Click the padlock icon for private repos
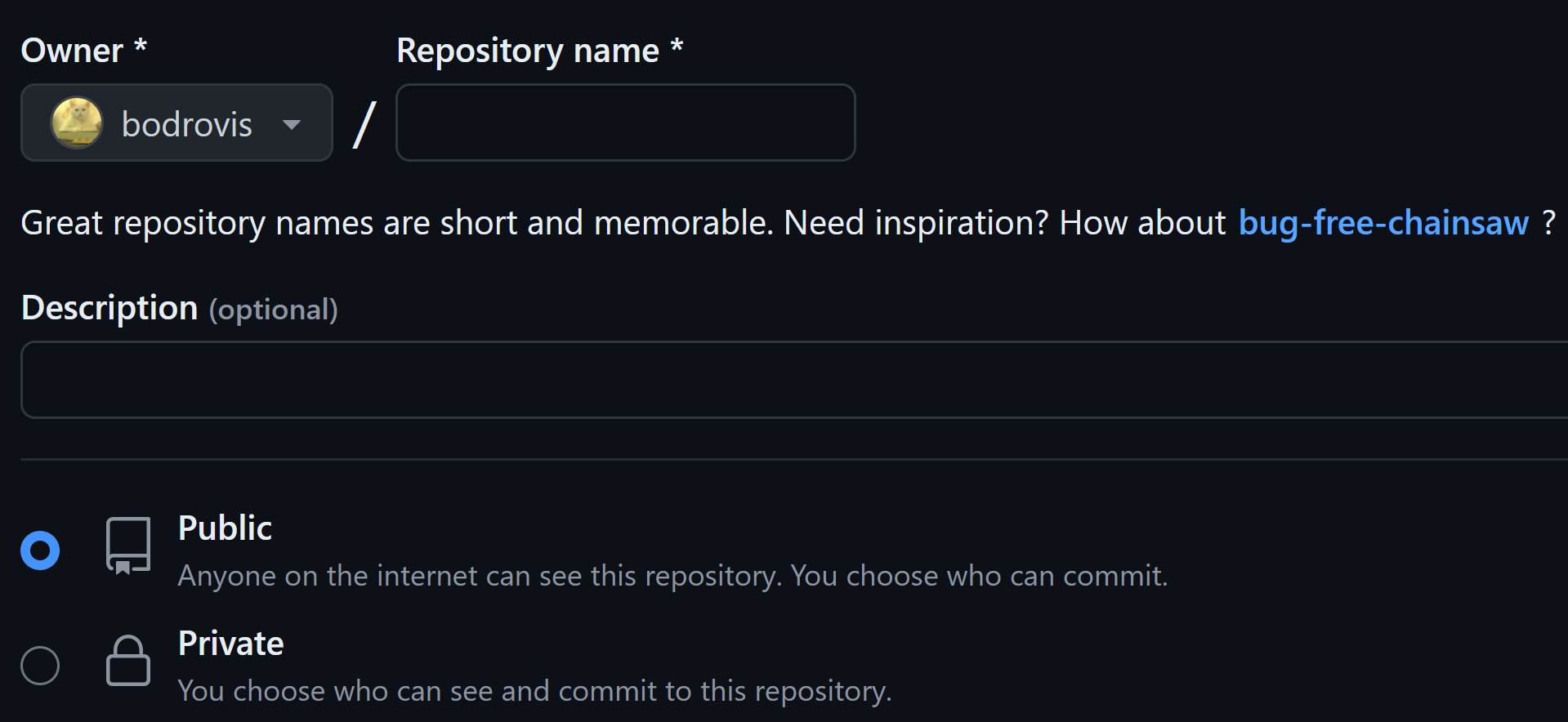 click(127, 662)
